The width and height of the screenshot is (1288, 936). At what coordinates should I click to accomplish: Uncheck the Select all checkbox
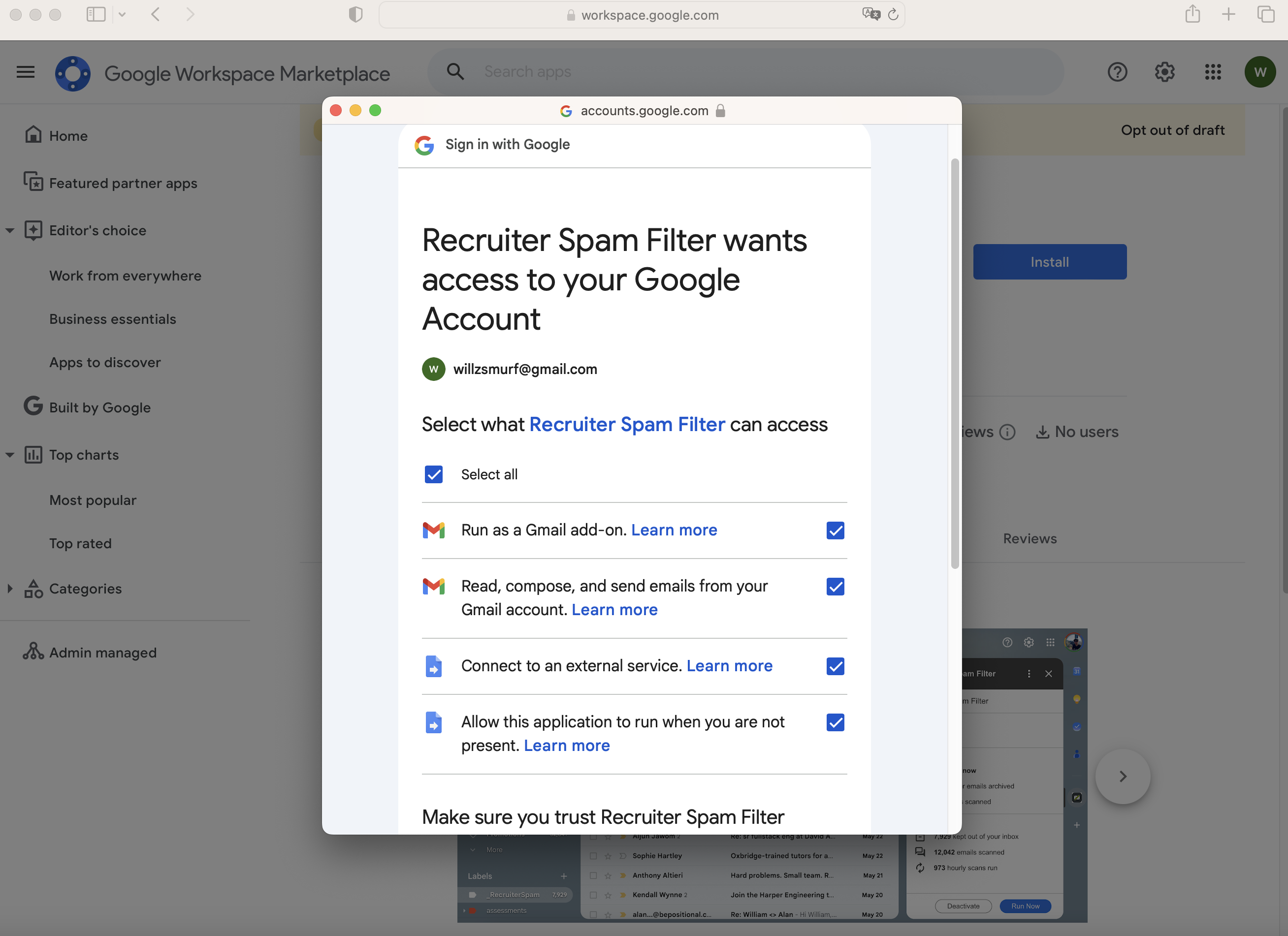434,474
